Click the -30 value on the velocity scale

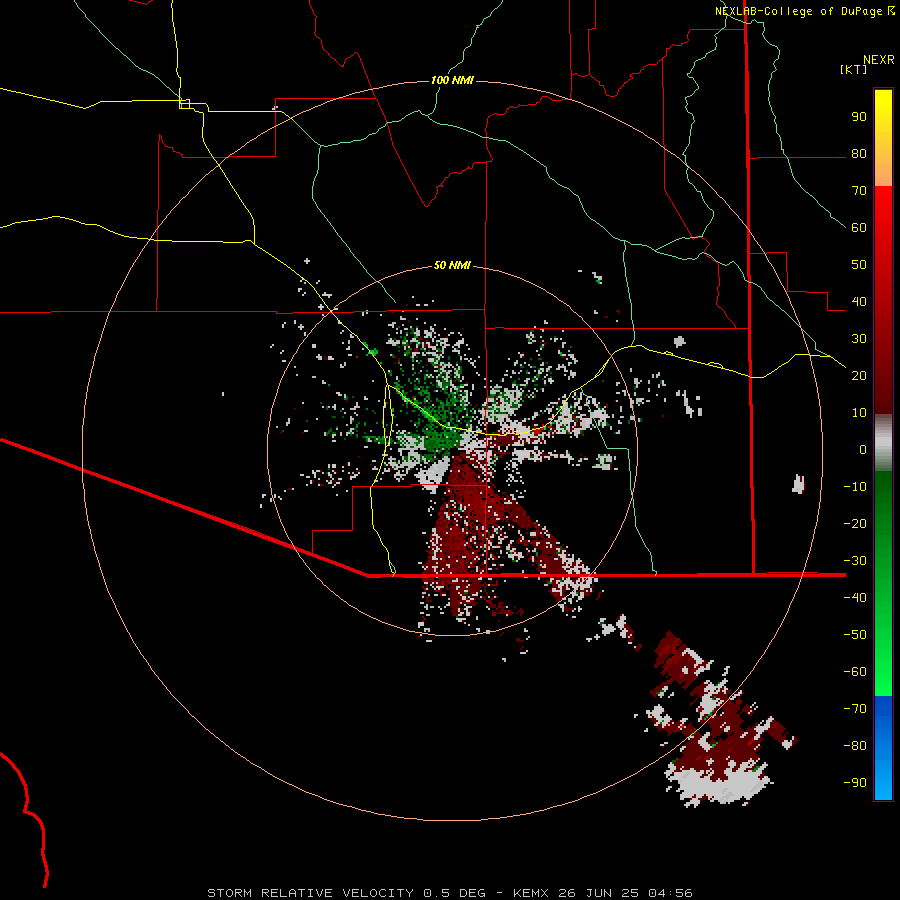[855, 561]
